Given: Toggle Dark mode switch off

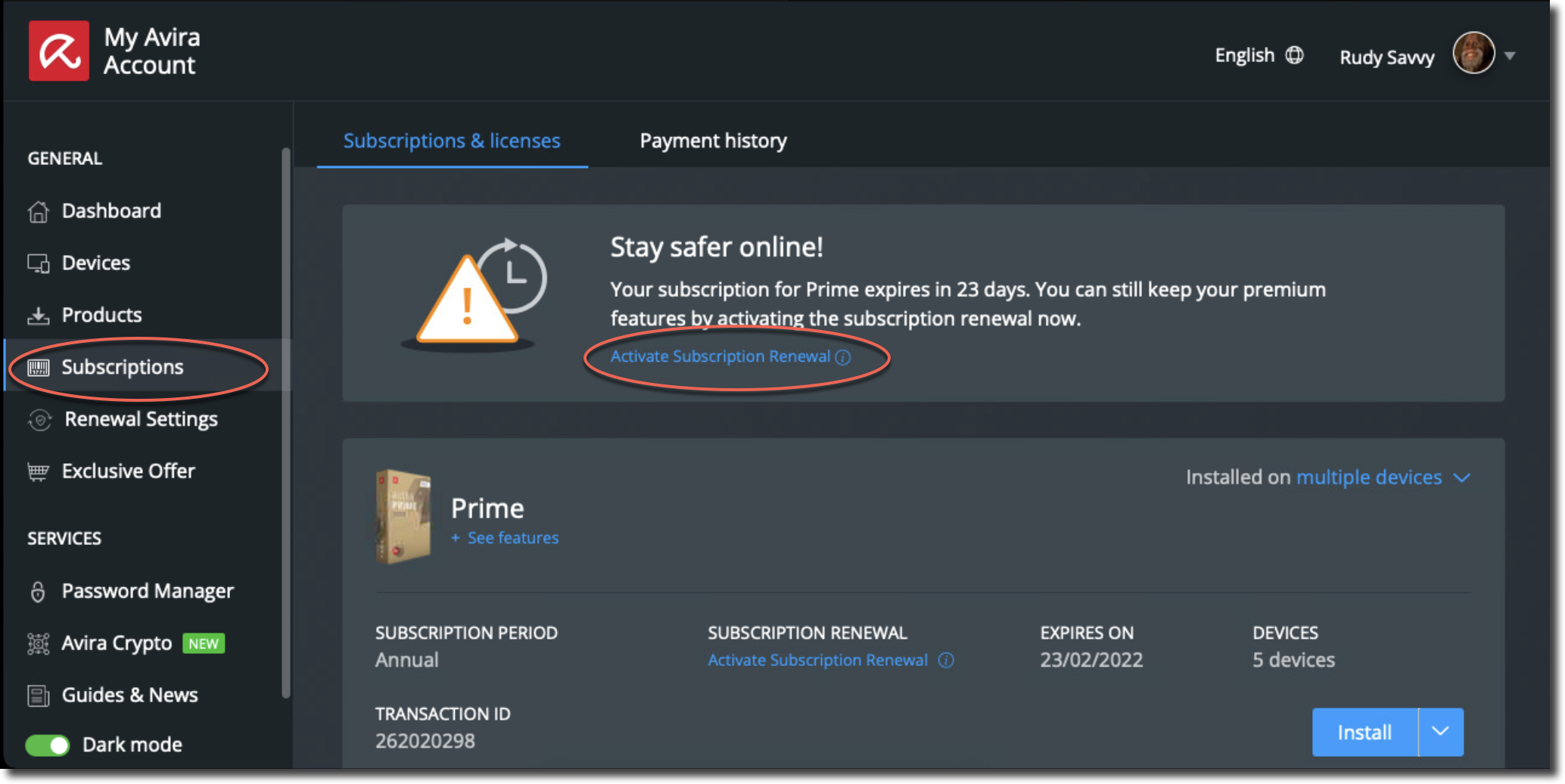Looking at the screenshot, I should click(x=48, y=745).
